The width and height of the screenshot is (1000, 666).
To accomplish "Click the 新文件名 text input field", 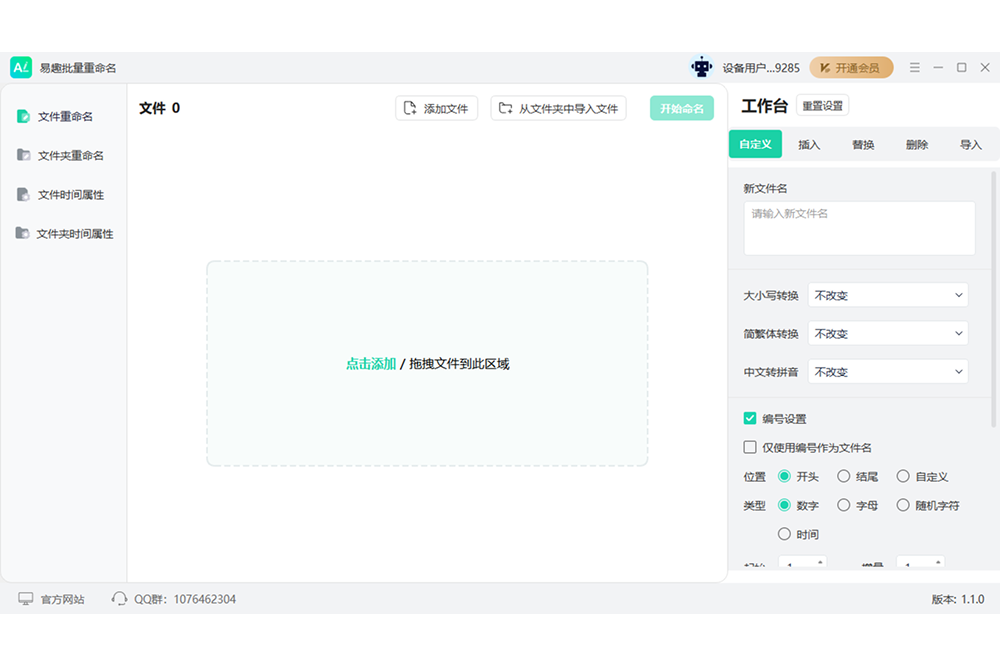I will tap(859, 228).
